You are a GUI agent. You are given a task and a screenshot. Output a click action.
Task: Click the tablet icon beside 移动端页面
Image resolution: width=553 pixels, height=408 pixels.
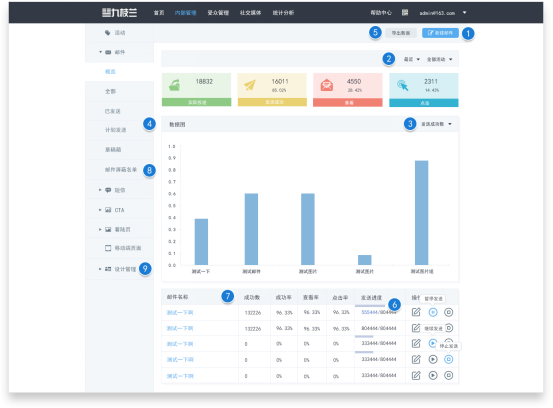[x=108, y=248]
